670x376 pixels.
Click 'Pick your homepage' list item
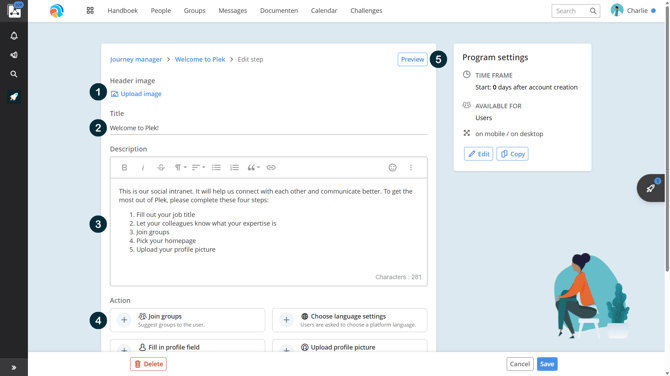coord(166,241)
